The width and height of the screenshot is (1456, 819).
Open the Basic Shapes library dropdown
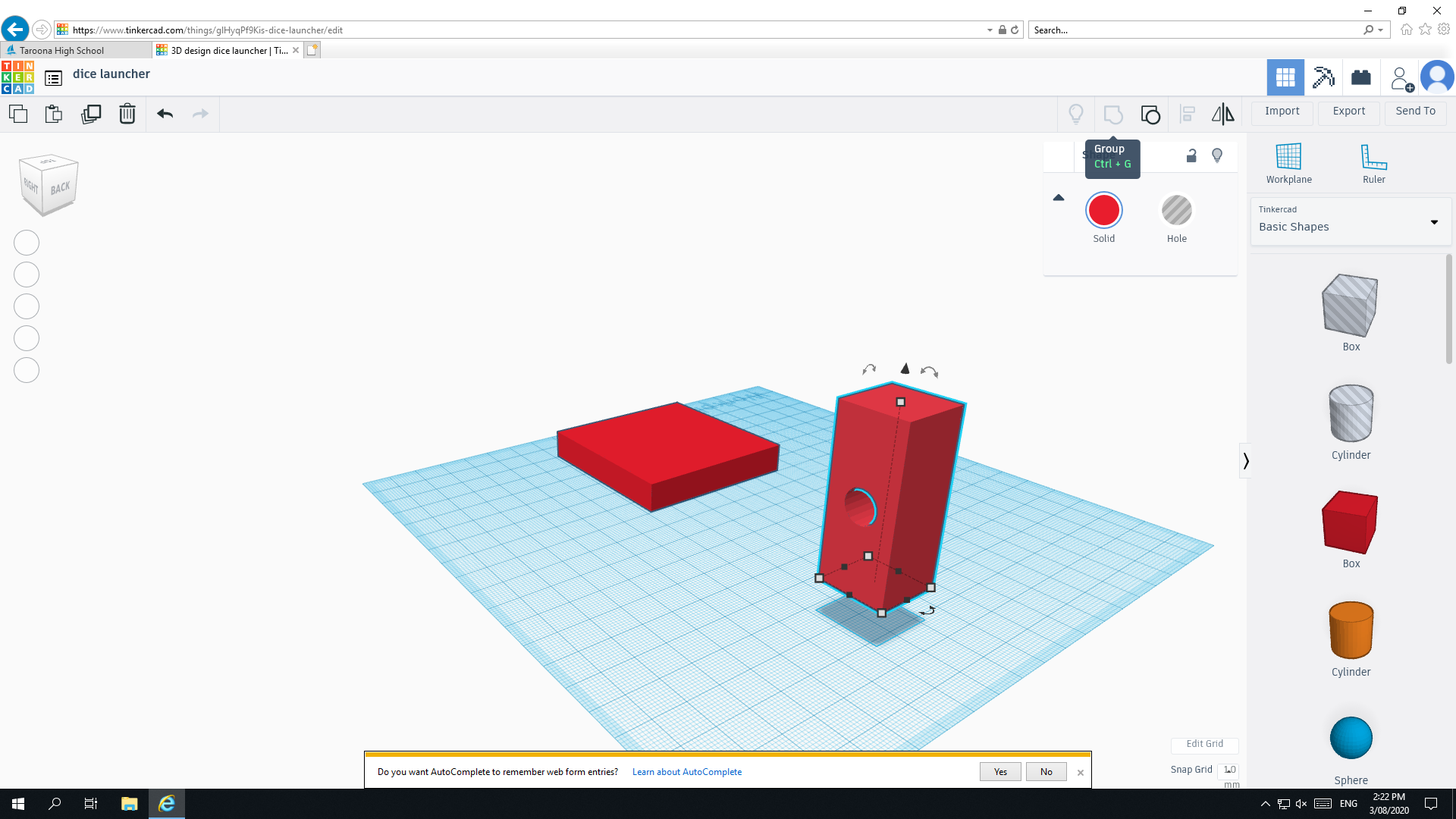coord(1351,221)
